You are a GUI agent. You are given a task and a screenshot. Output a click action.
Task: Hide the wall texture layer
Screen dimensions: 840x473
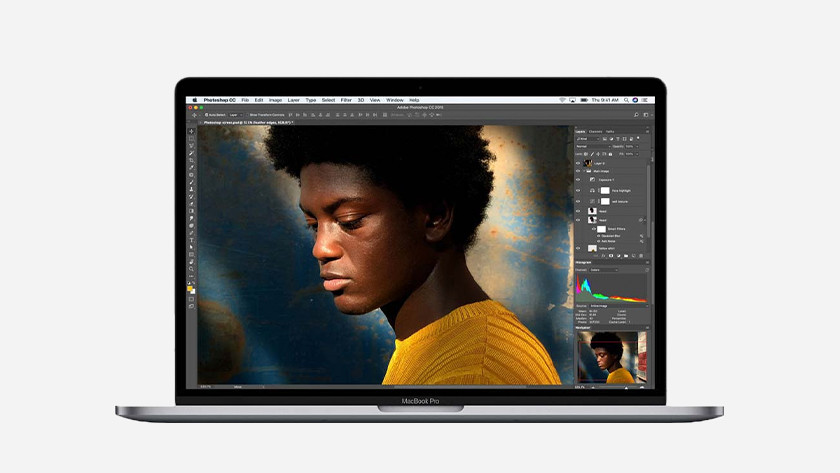click(x=578, y=201)
